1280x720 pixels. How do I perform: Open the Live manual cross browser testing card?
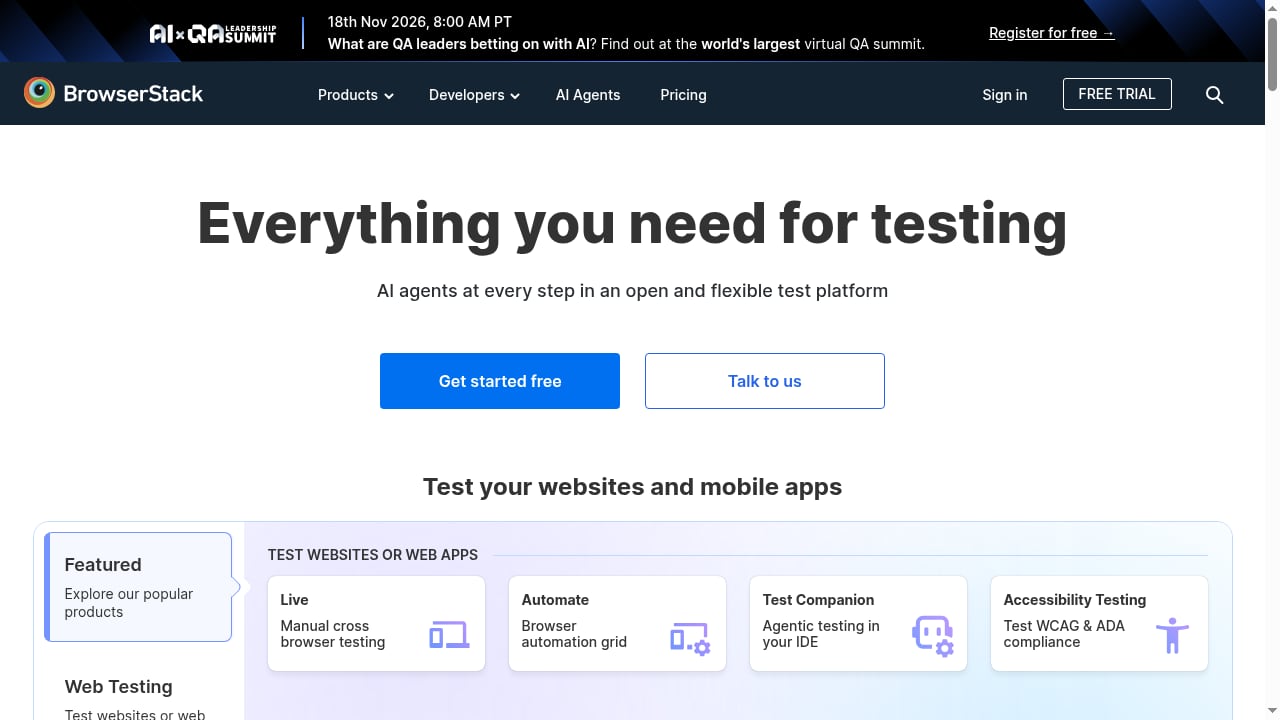(376, 623)
